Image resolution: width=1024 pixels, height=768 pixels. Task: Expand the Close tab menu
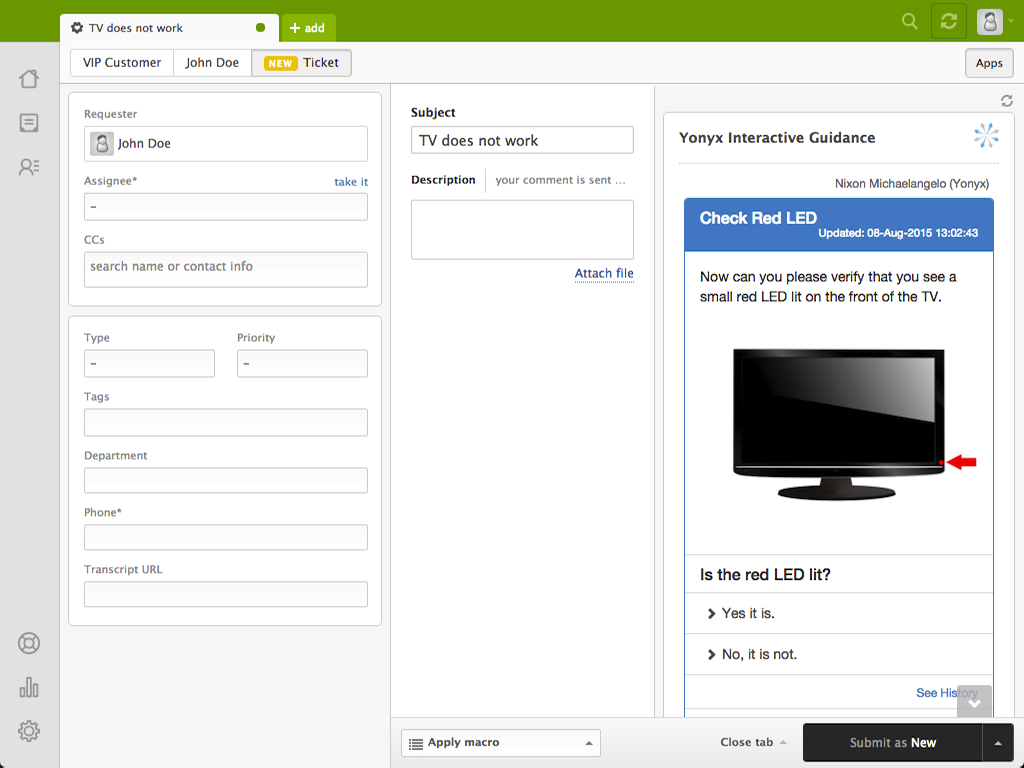tap(753, 742)
